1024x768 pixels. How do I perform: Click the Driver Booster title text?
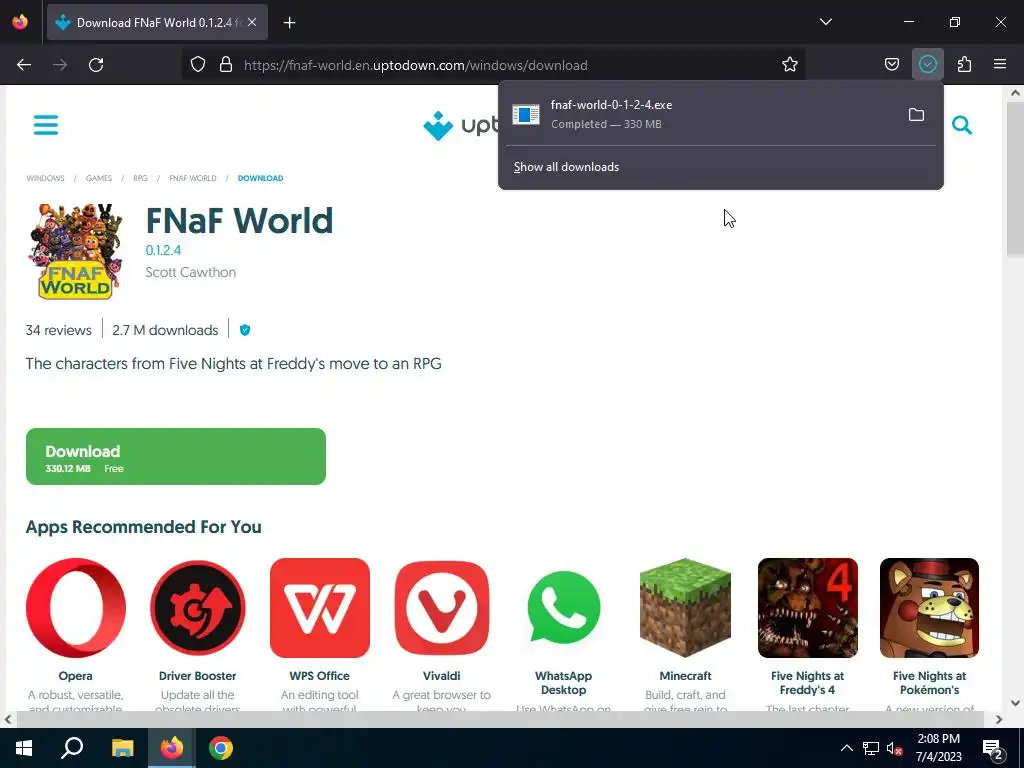click(197, 676)
